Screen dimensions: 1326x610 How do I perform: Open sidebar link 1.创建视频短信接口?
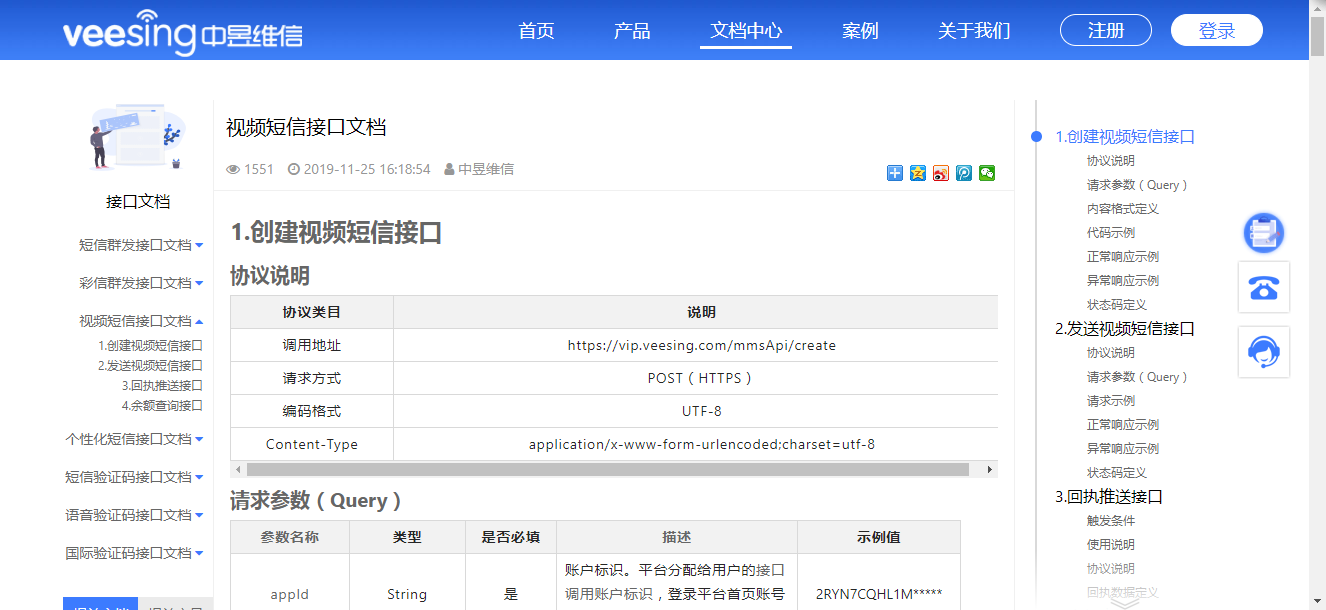tap(150, 346)
